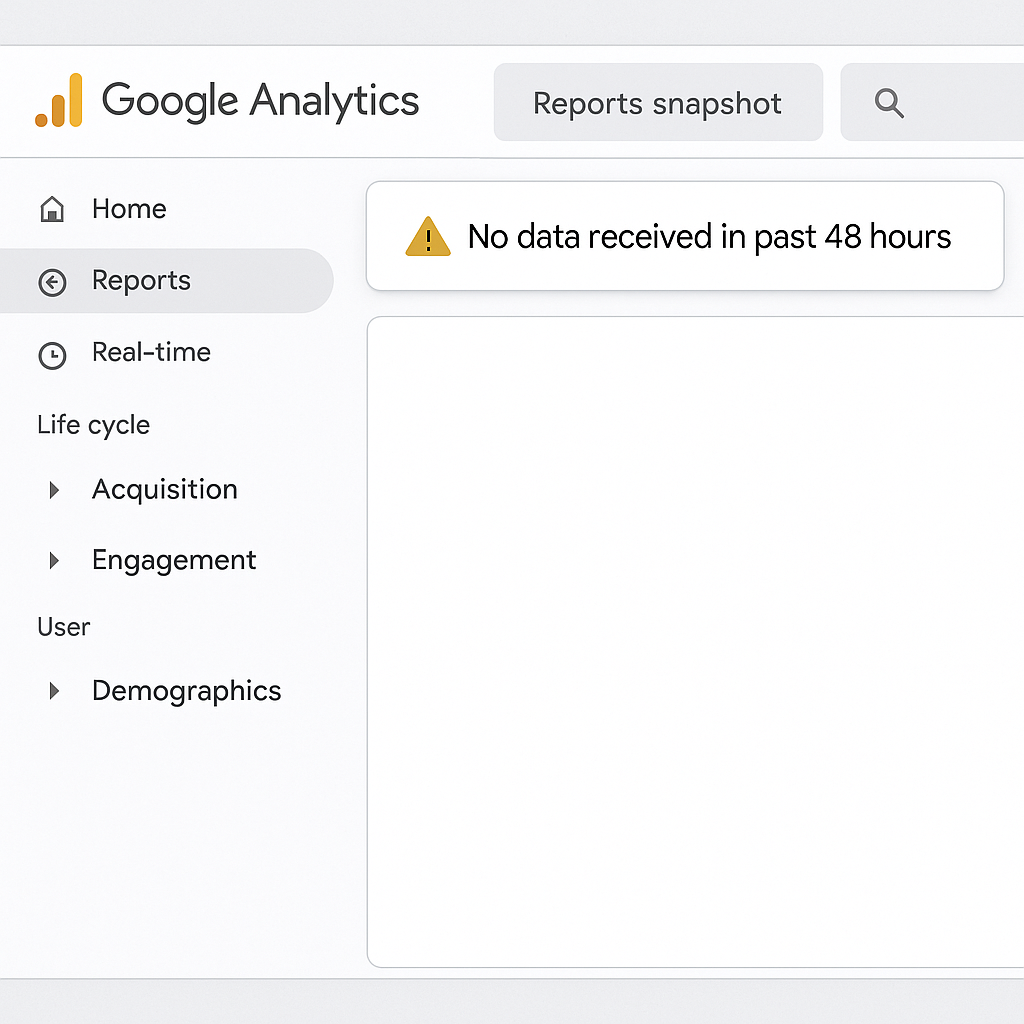Expand the Demographics section arrow
Image resolution: width=1024 pixels, height=1024 pixels.
pyautogui.click(x=54, y=691)
